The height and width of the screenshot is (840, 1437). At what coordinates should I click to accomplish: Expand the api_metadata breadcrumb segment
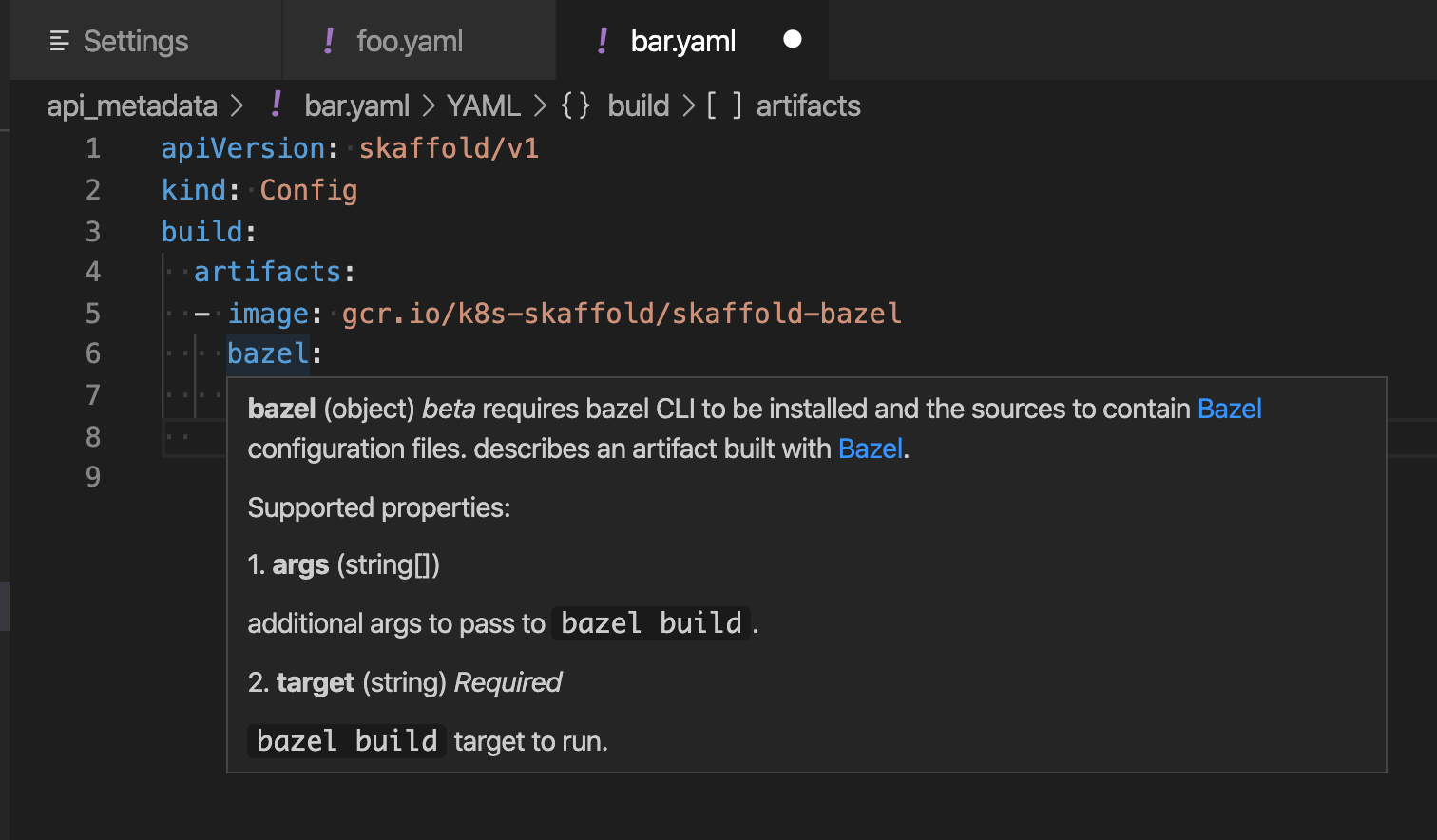point(132,105)
